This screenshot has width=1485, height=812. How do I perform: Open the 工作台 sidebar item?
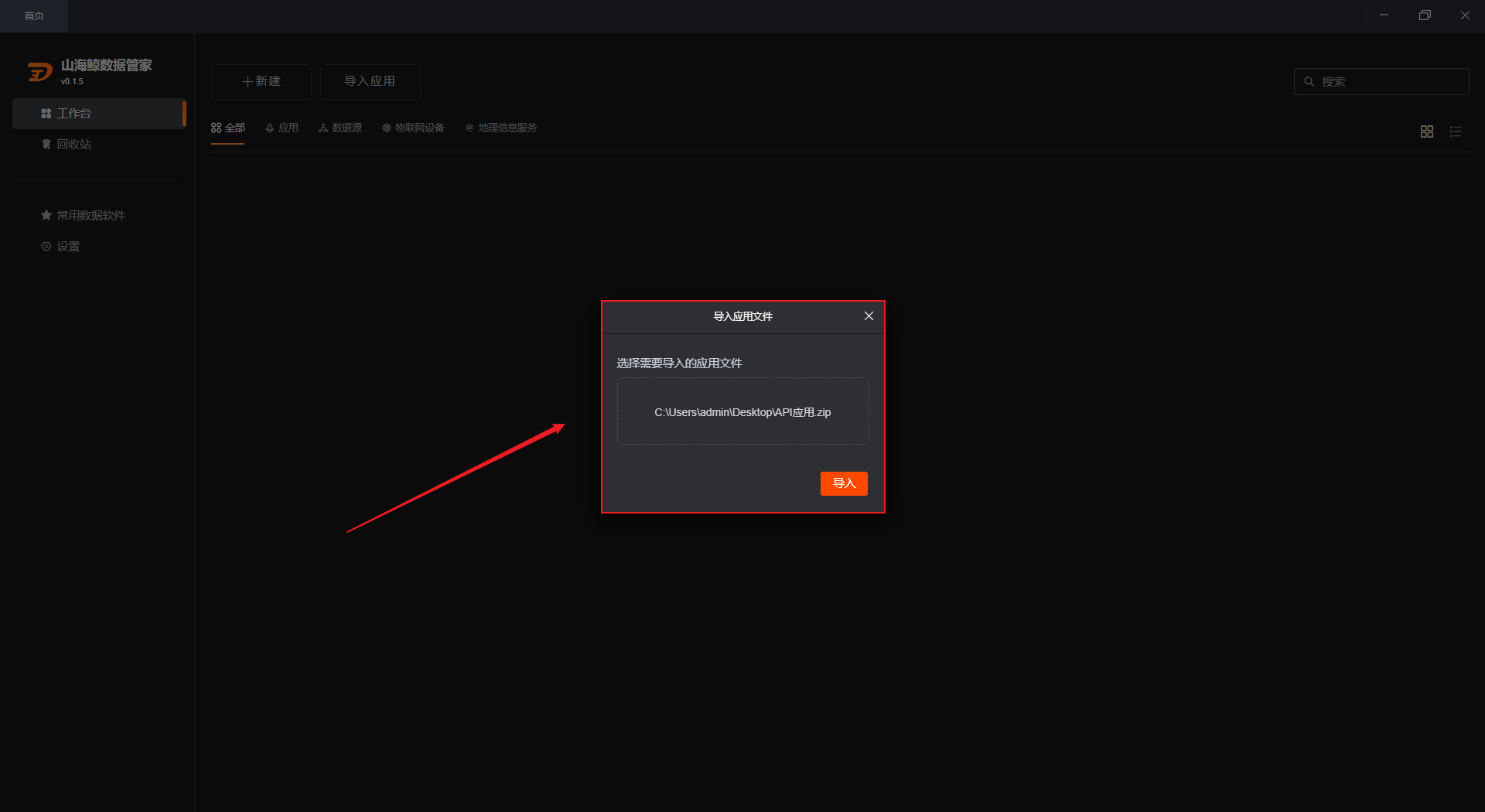click(x=99, y=114)
